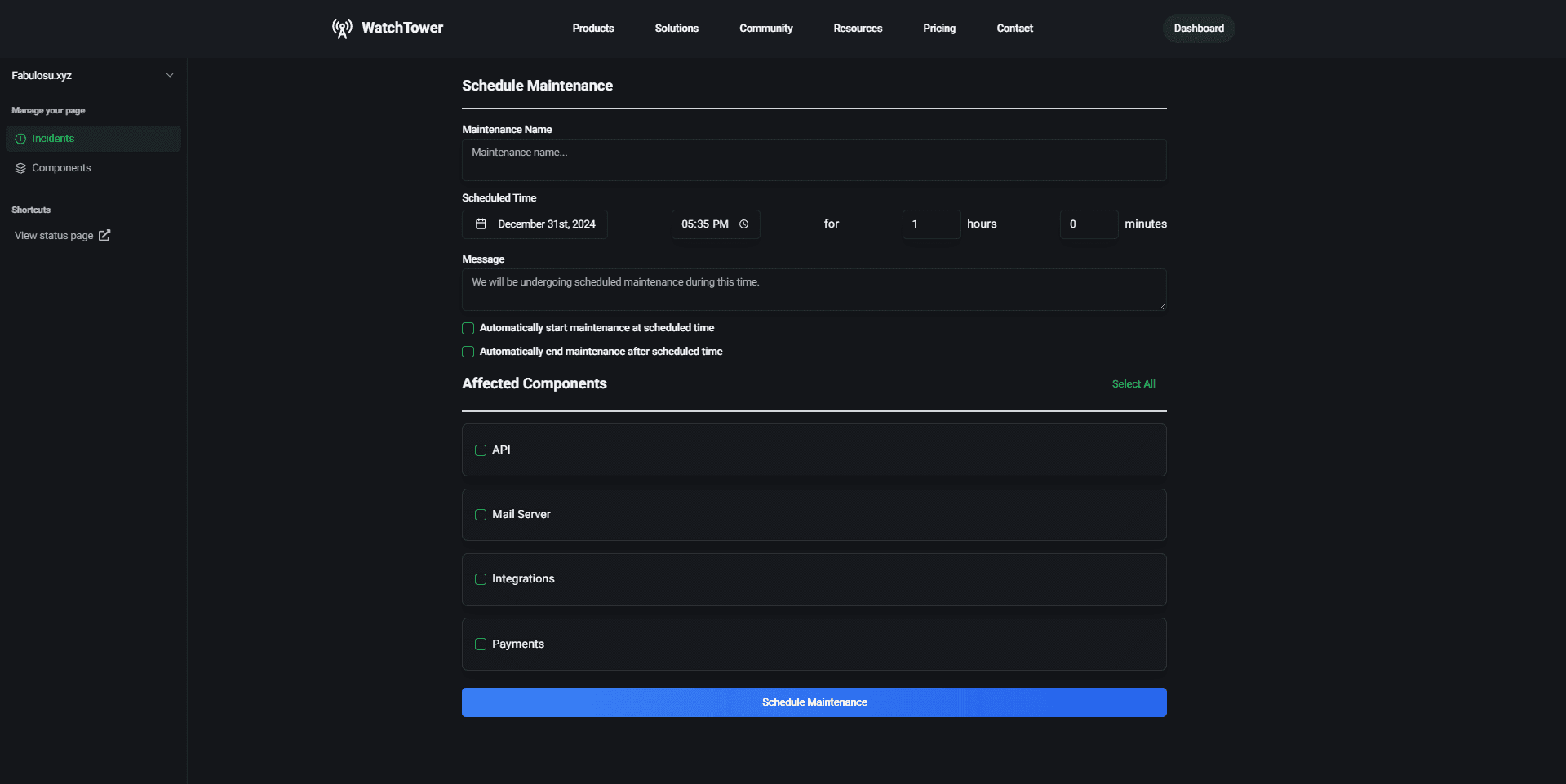
Task: Expand the Fabulosu.xyz page selector
Action: point(170,74)
